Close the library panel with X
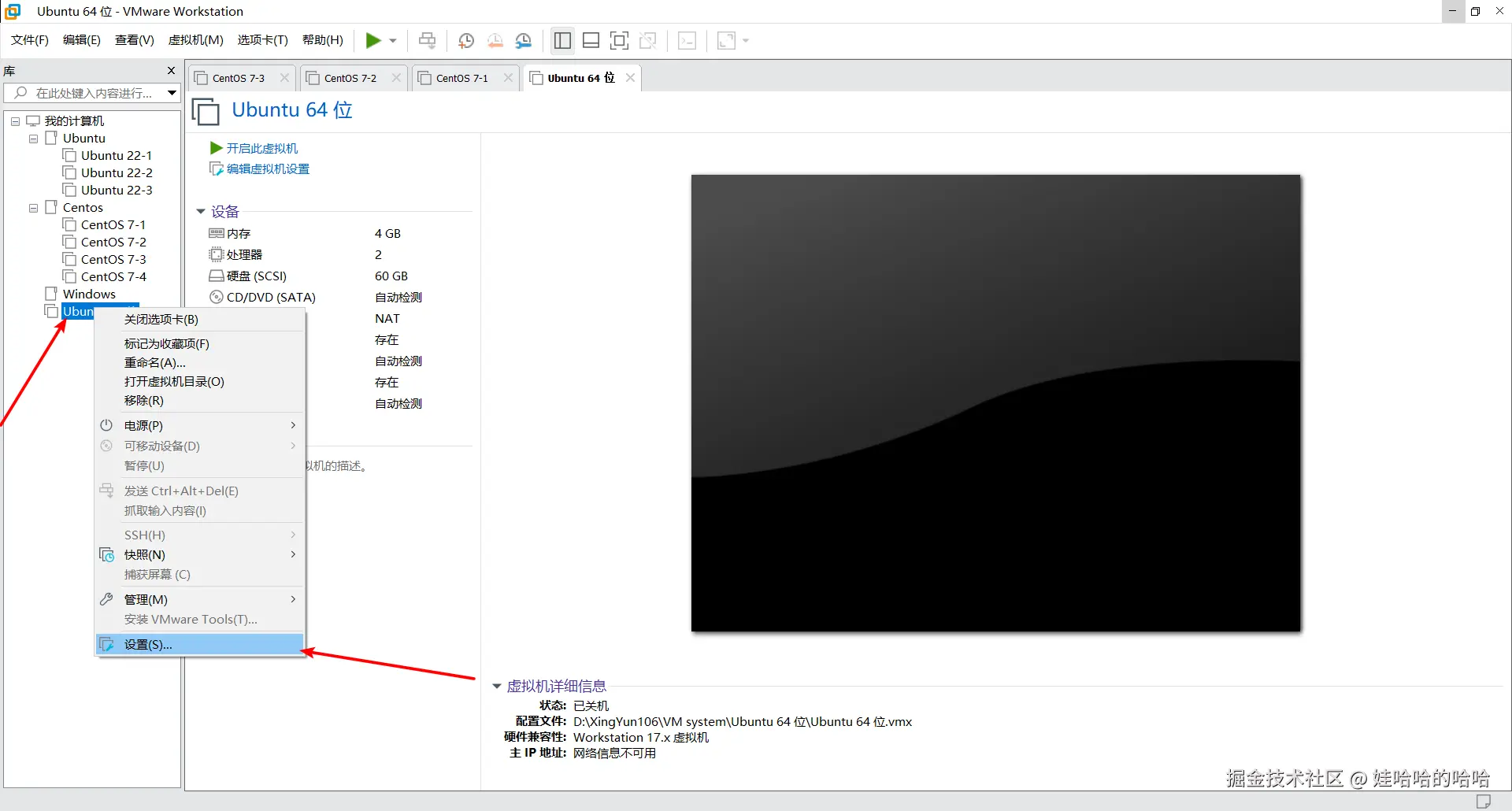The width and height of the screenshot is (1512, 811). (x=171, y=71)
